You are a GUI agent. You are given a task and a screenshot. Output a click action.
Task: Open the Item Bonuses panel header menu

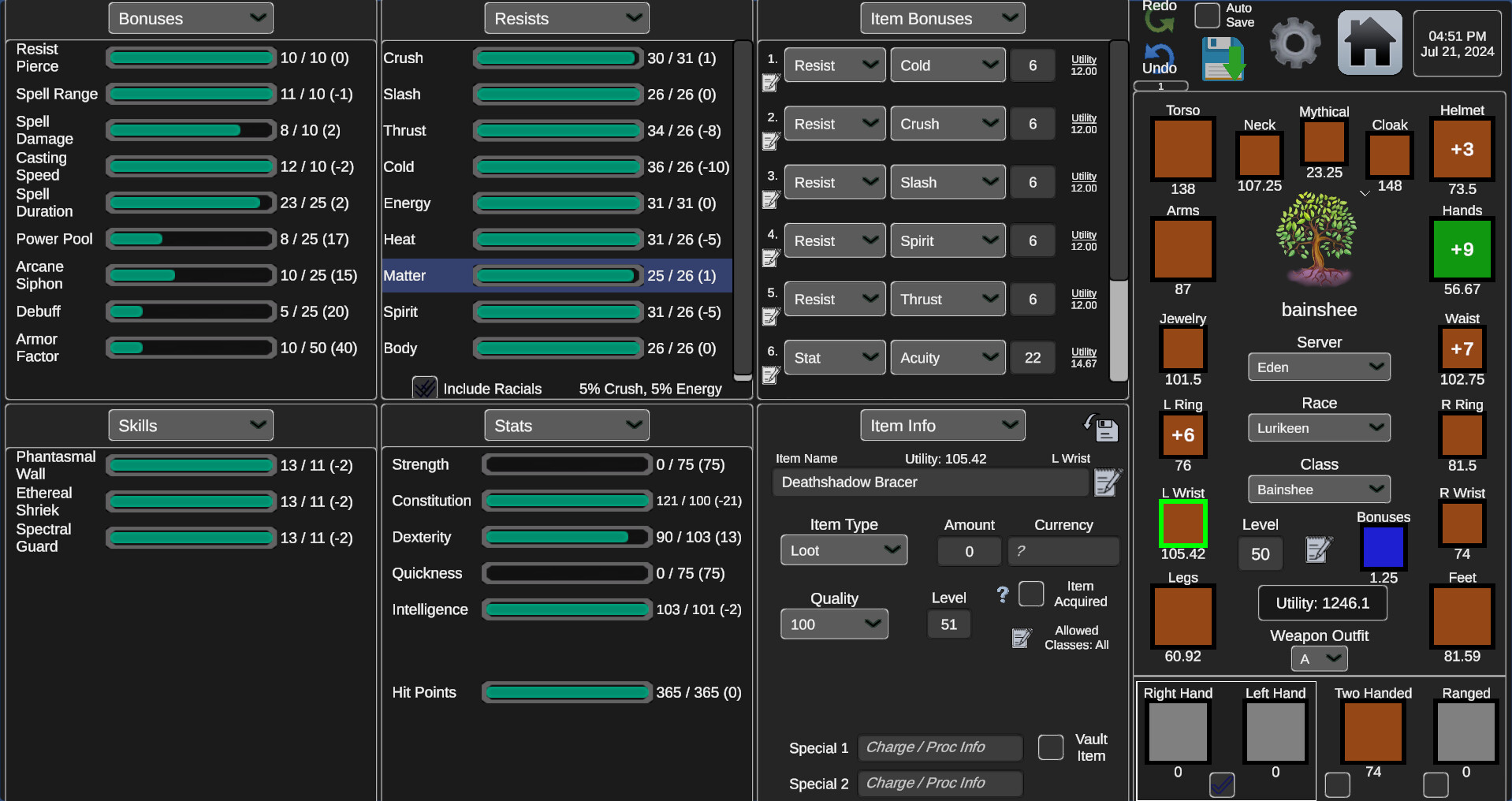coord(942,17)
